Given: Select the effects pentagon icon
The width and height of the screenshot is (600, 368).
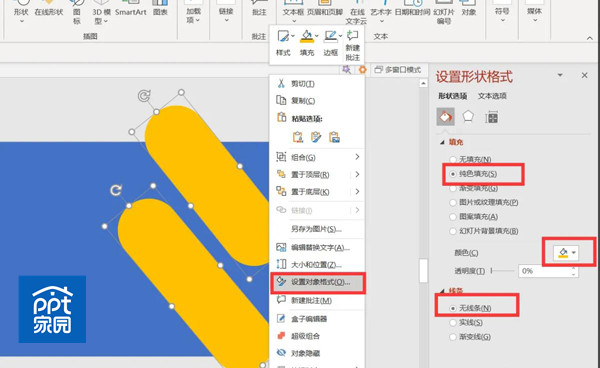Looking at the screenshot, I should point(468,116).
